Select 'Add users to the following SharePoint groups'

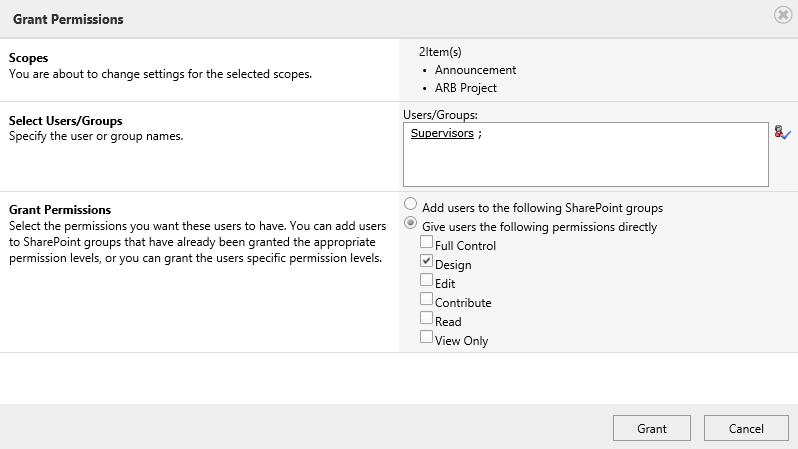[410, 204]
